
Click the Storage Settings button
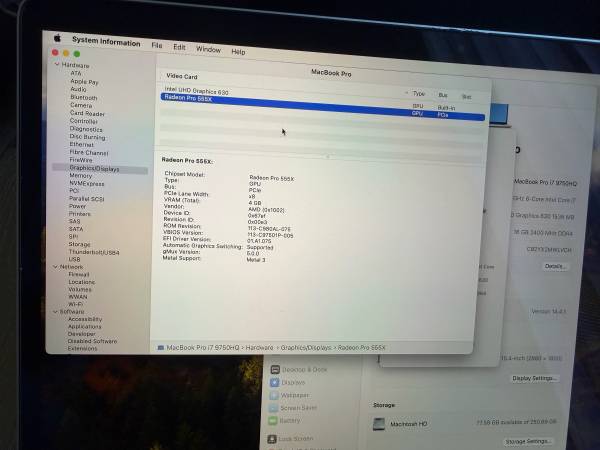(528, 441)
